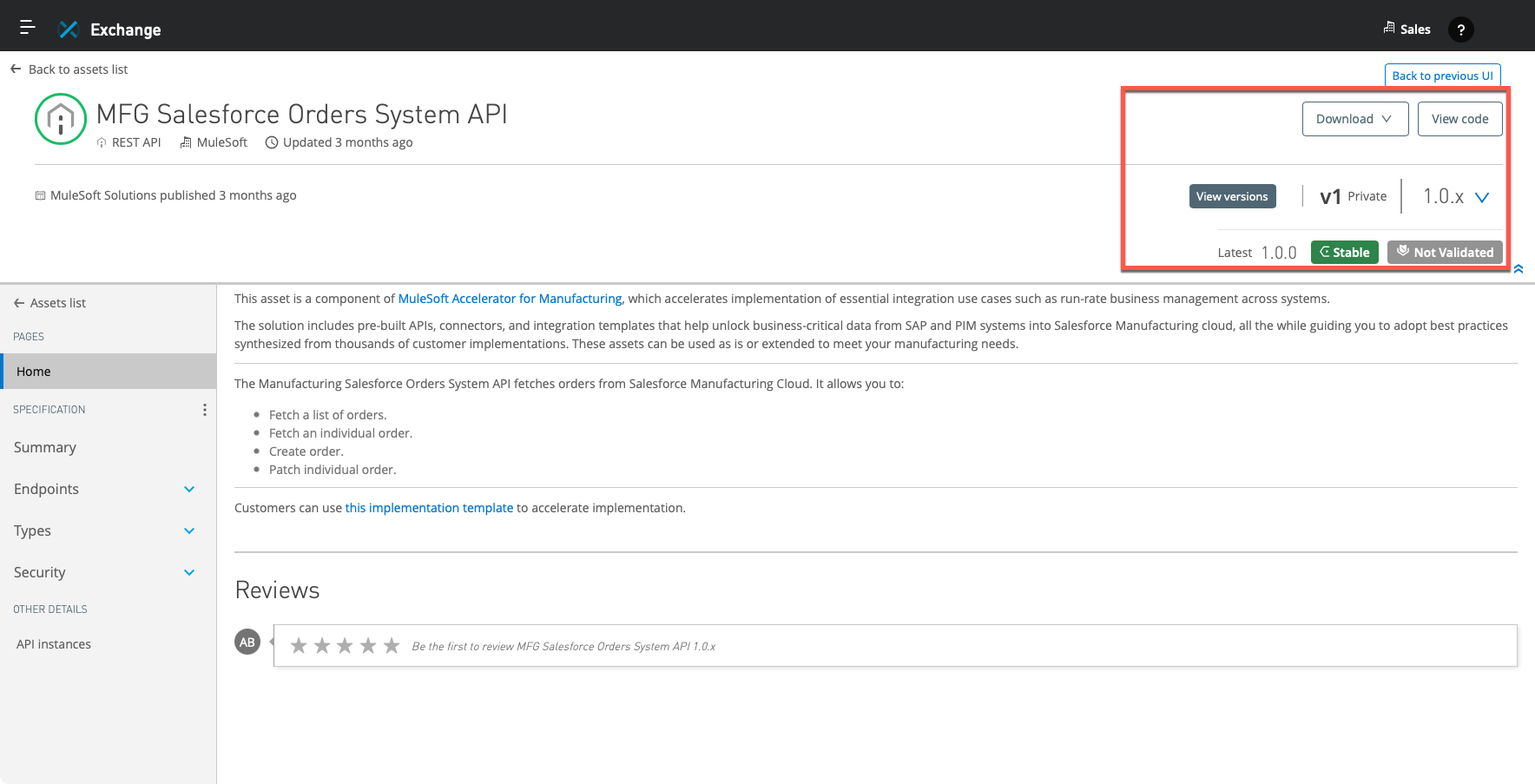This screenshot has width=1535, height=784.
Task: Click the clock icon by Updated
Action: 272,142
